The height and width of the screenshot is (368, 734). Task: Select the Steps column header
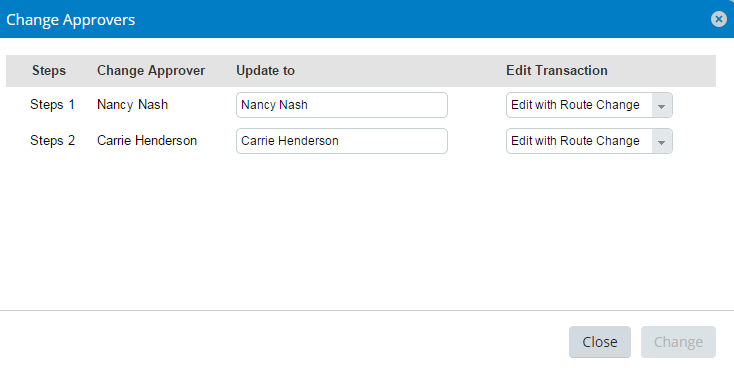pyautogui.click(x=49, y=71)
